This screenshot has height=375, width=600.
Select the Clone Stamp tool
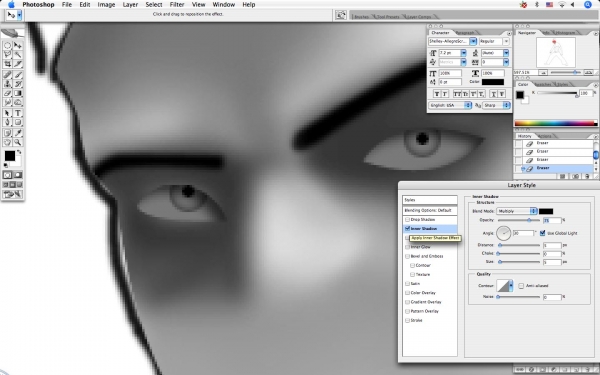pos(7,84)
